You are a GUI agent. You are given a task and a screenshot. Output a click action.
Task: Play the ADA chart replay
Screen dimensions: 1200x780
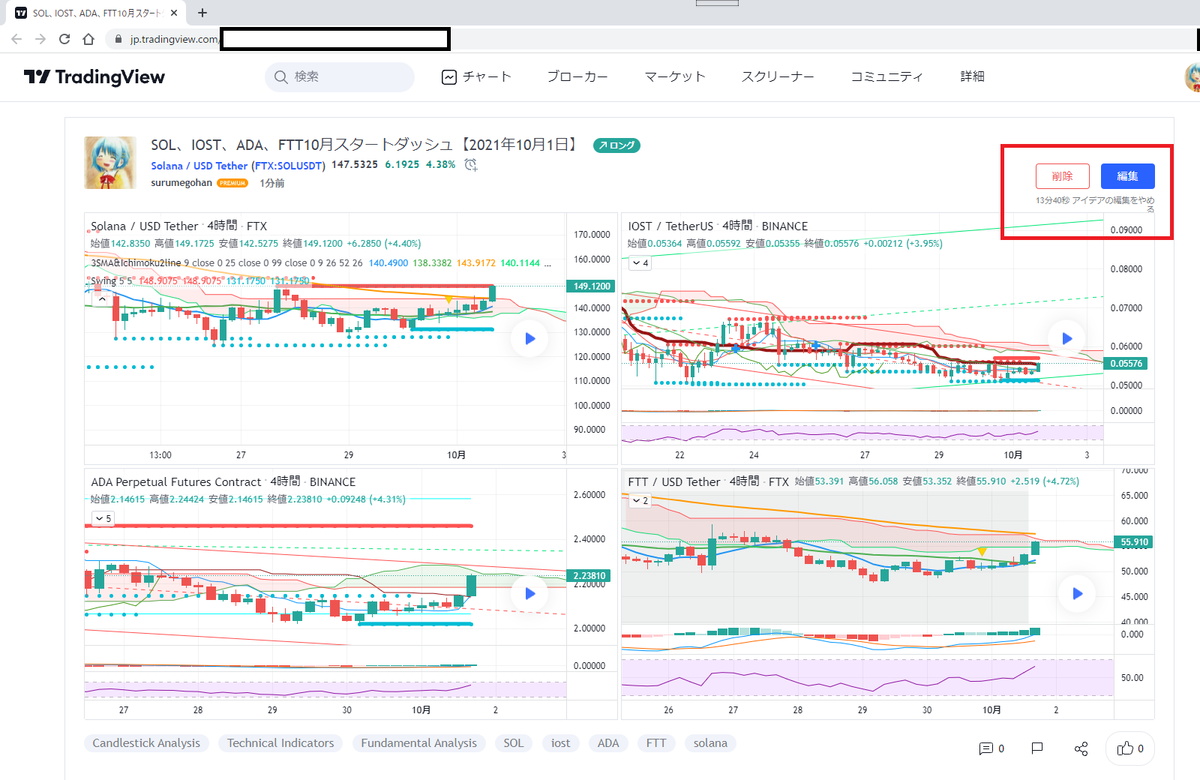[x=530, y=593]
